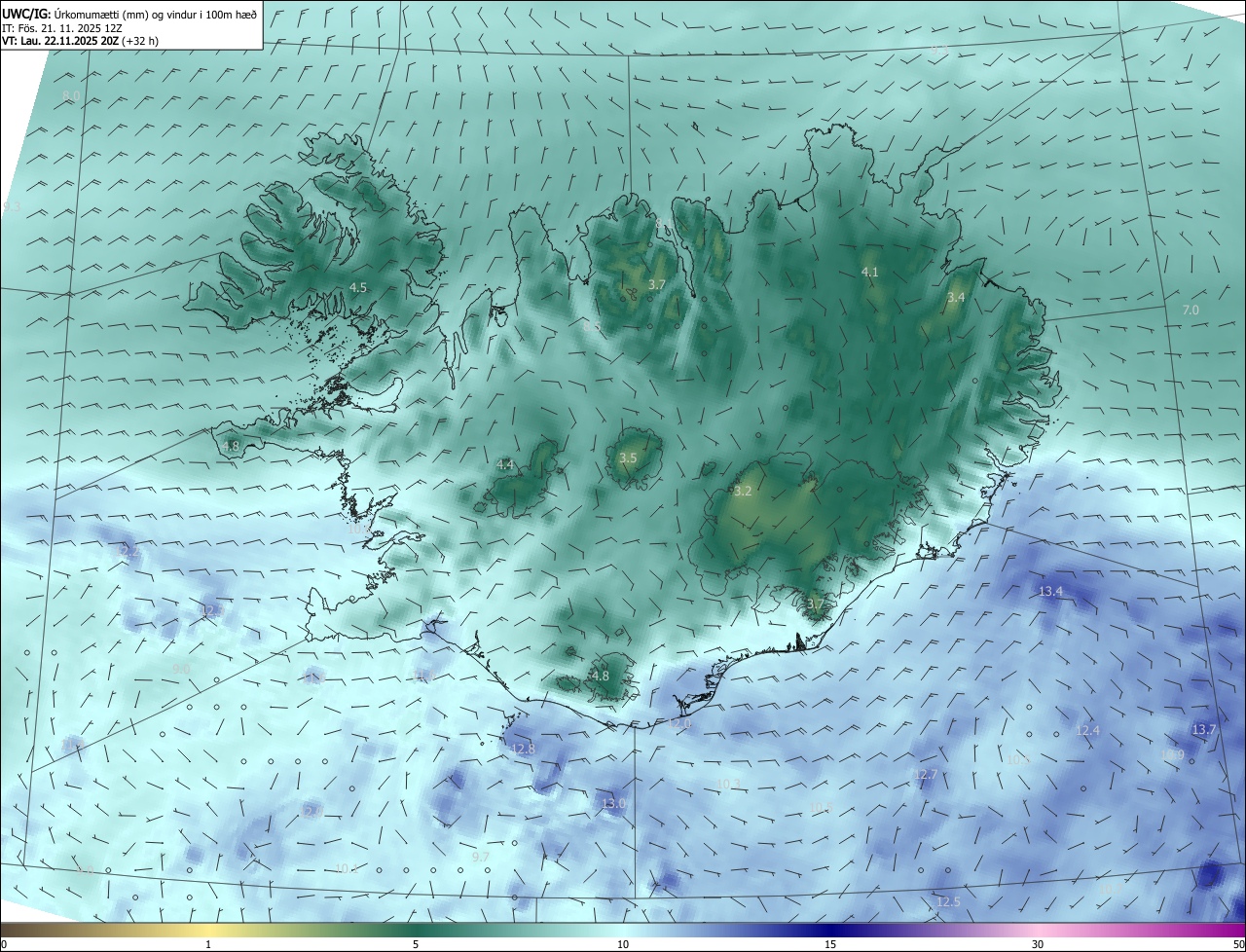The width and height of the screenshot is (1246, 952).
Task: Select the 4.8 value on Snæfellsnes peninsula
Action: [231, 446]
